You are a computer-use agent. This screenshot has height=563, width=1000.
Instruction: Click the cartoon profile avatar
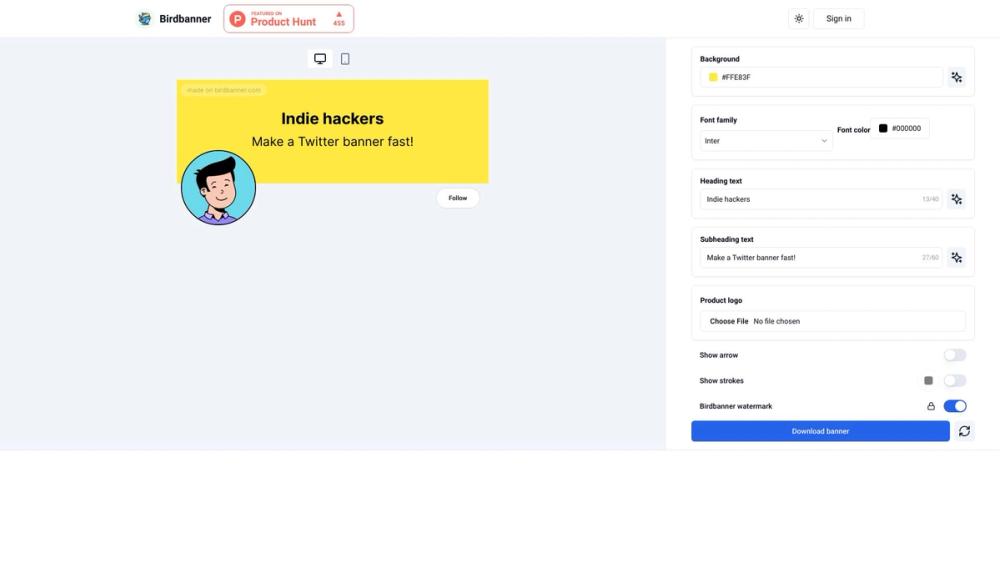(218, 187)
